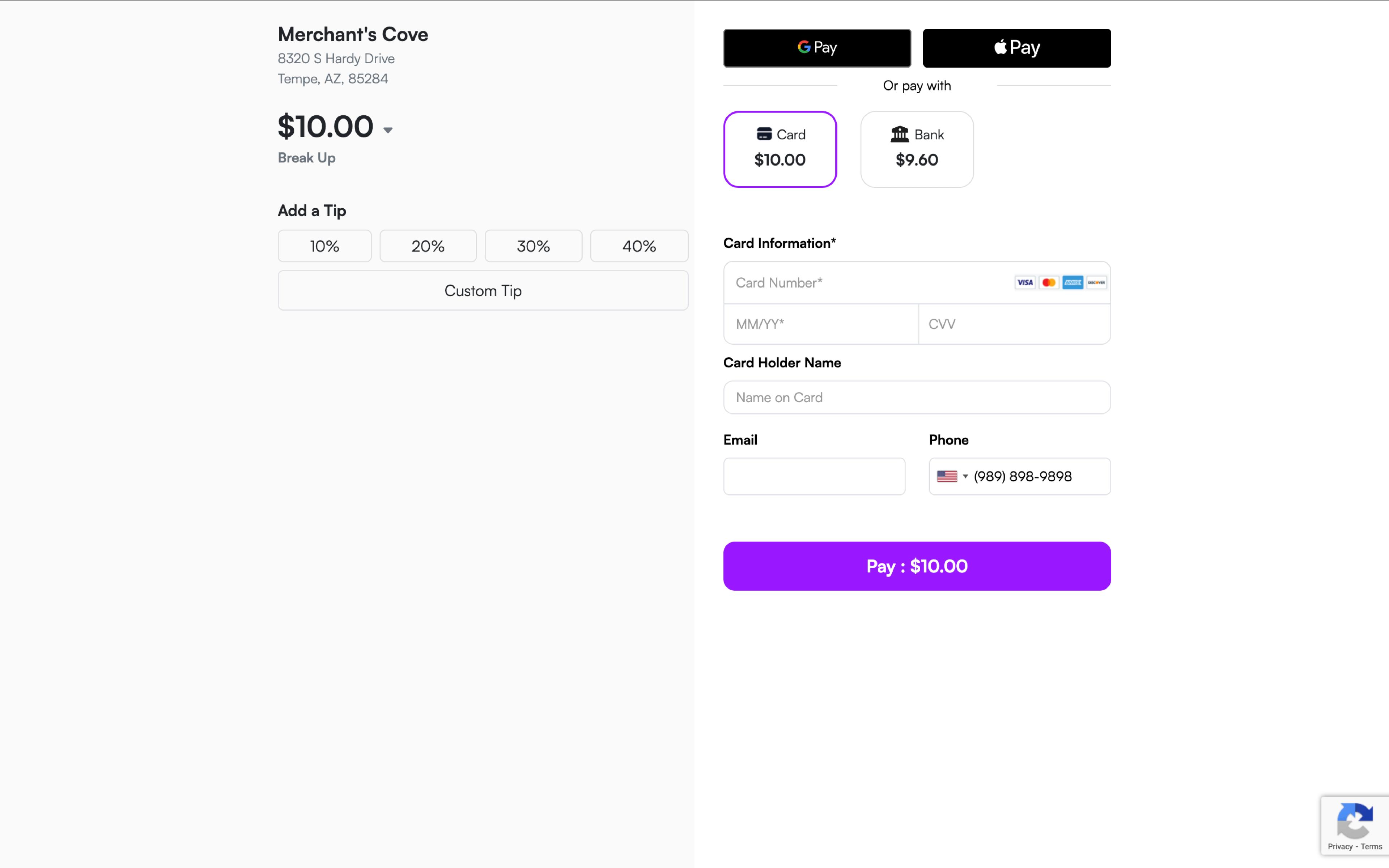
Task: Expand the Break Up details
Action: pyautogui.click(x=306, y=158)
